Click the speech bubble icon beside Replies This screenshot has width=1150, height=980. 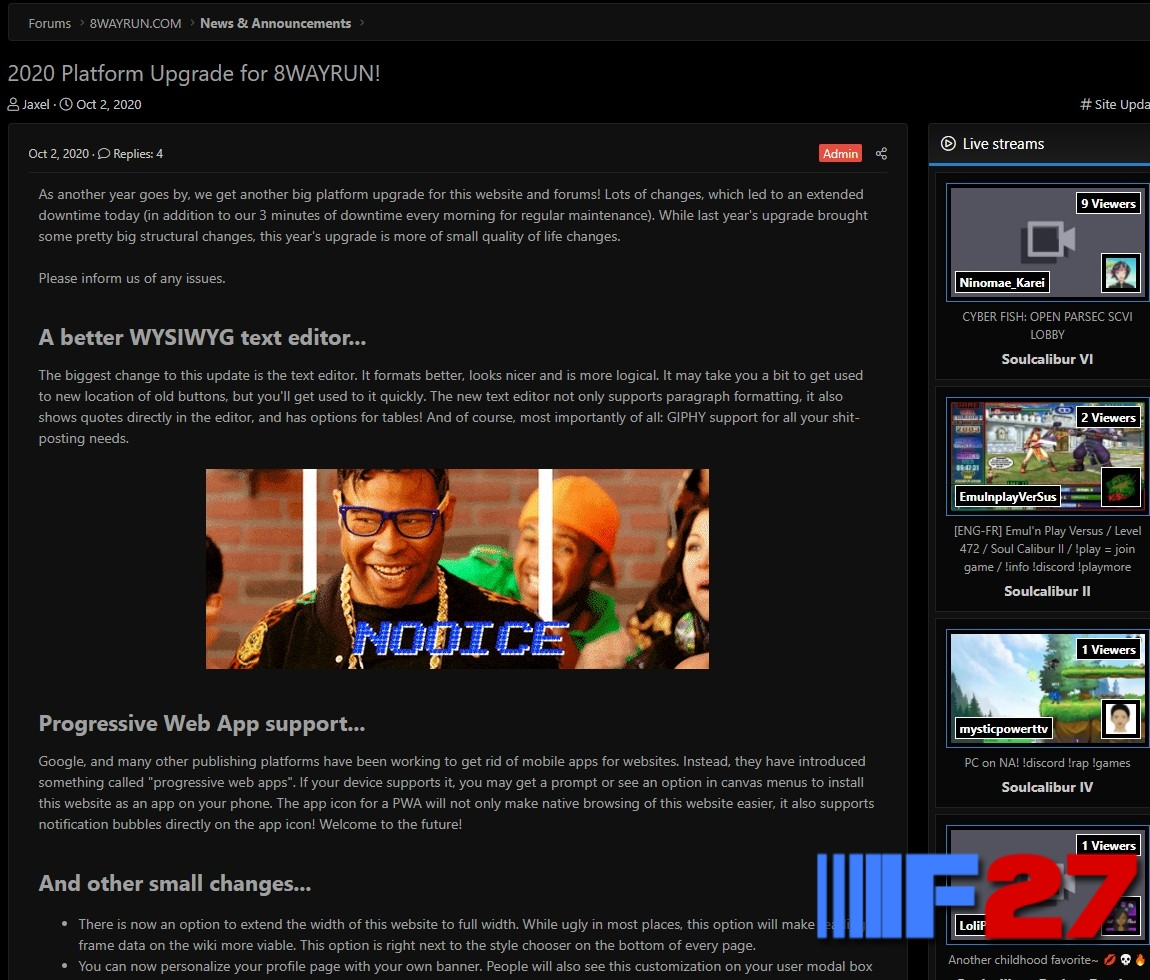[x=104, y=153]
